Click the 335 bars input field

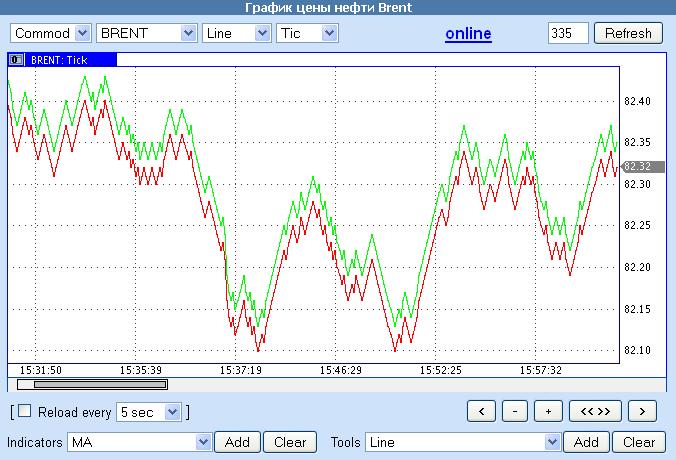point(568,33)
